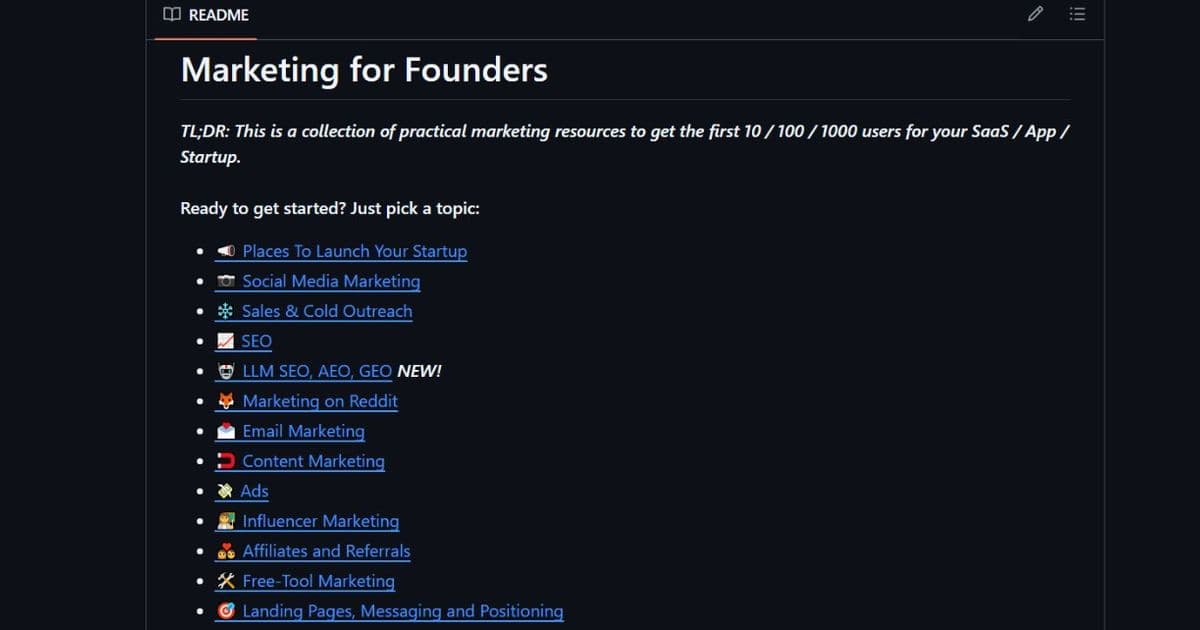Open the SEO link

click(x=255, y=341)
